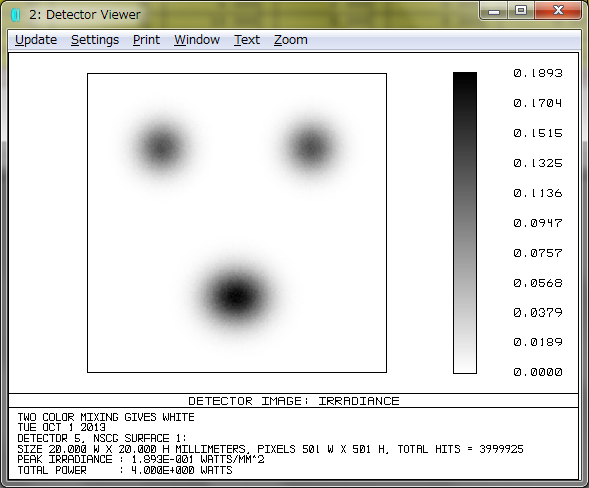The height and width of the screenshot is (488, 589).
Task: Open the Text menu
Action: (x=247, y=40)
